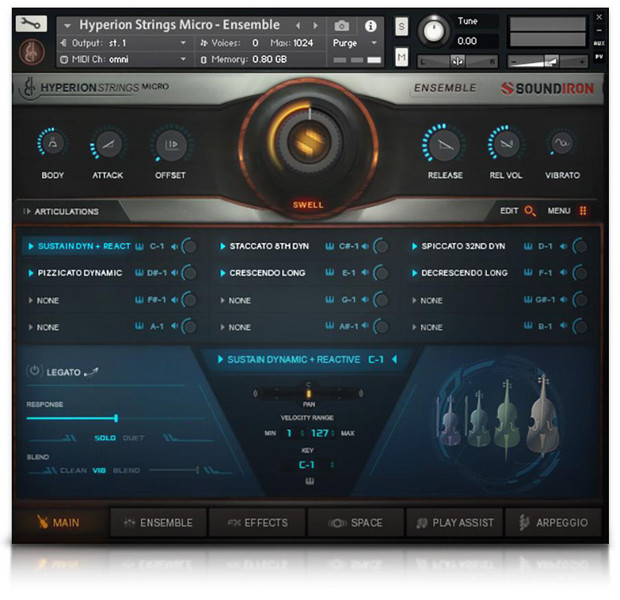Click the Body knob
The image size is (620, 600).
[x=53, y=143]
